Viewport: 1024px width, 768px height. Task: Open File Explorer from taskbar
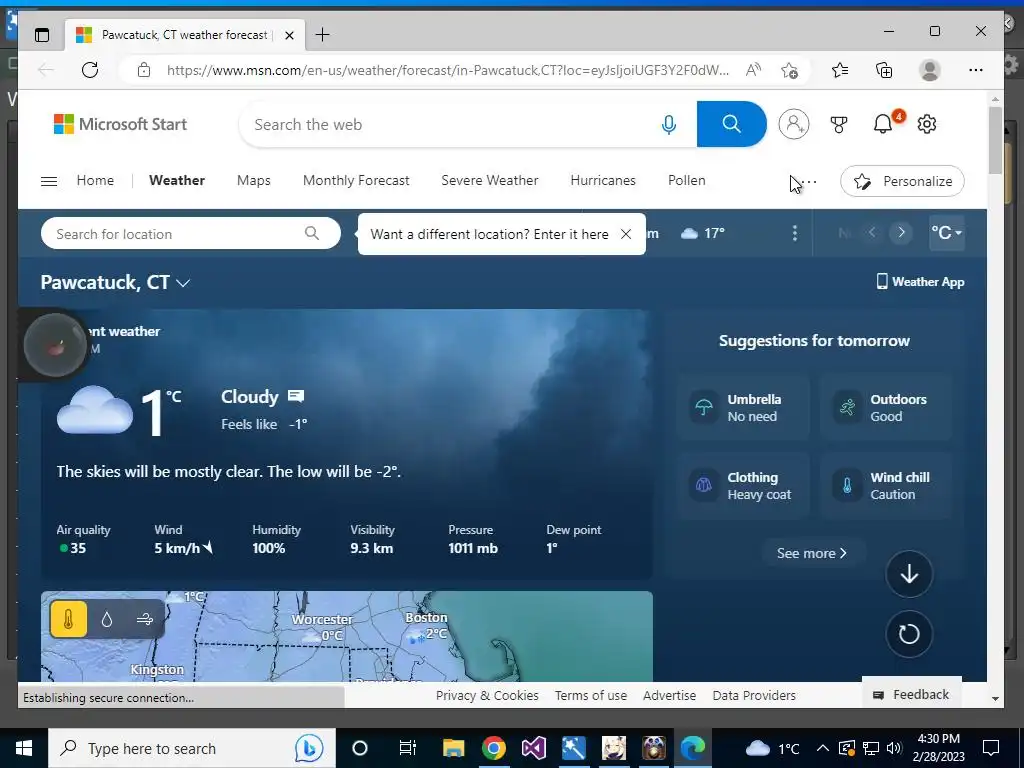(x=453, y=748)
